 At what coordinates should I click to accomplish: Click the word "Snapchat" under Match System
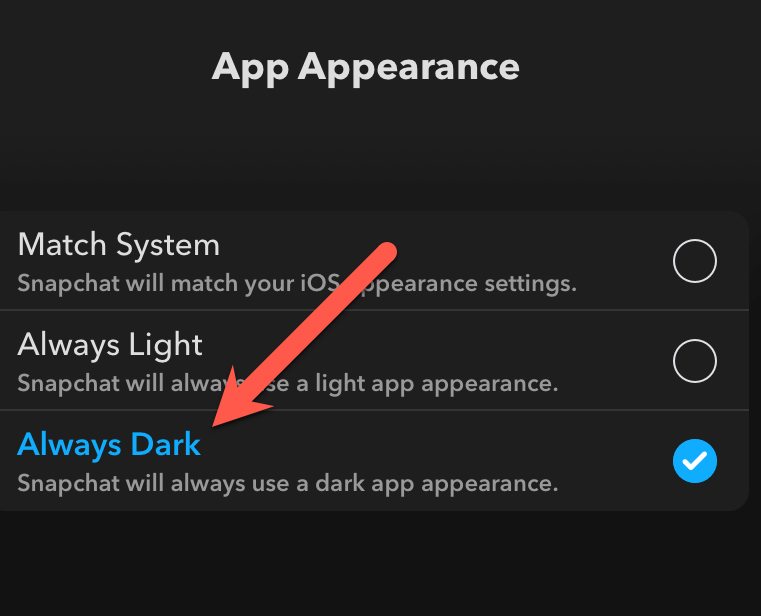point(68,283)
